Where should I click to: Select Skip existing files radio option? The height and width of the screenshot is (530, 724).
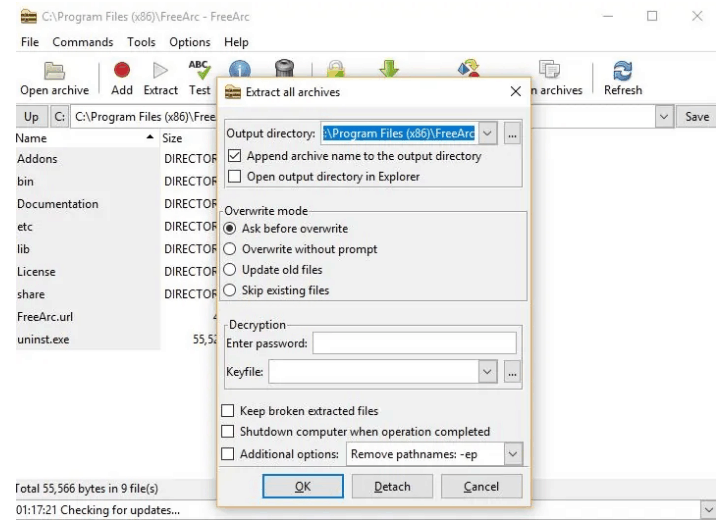click(232, 290)
